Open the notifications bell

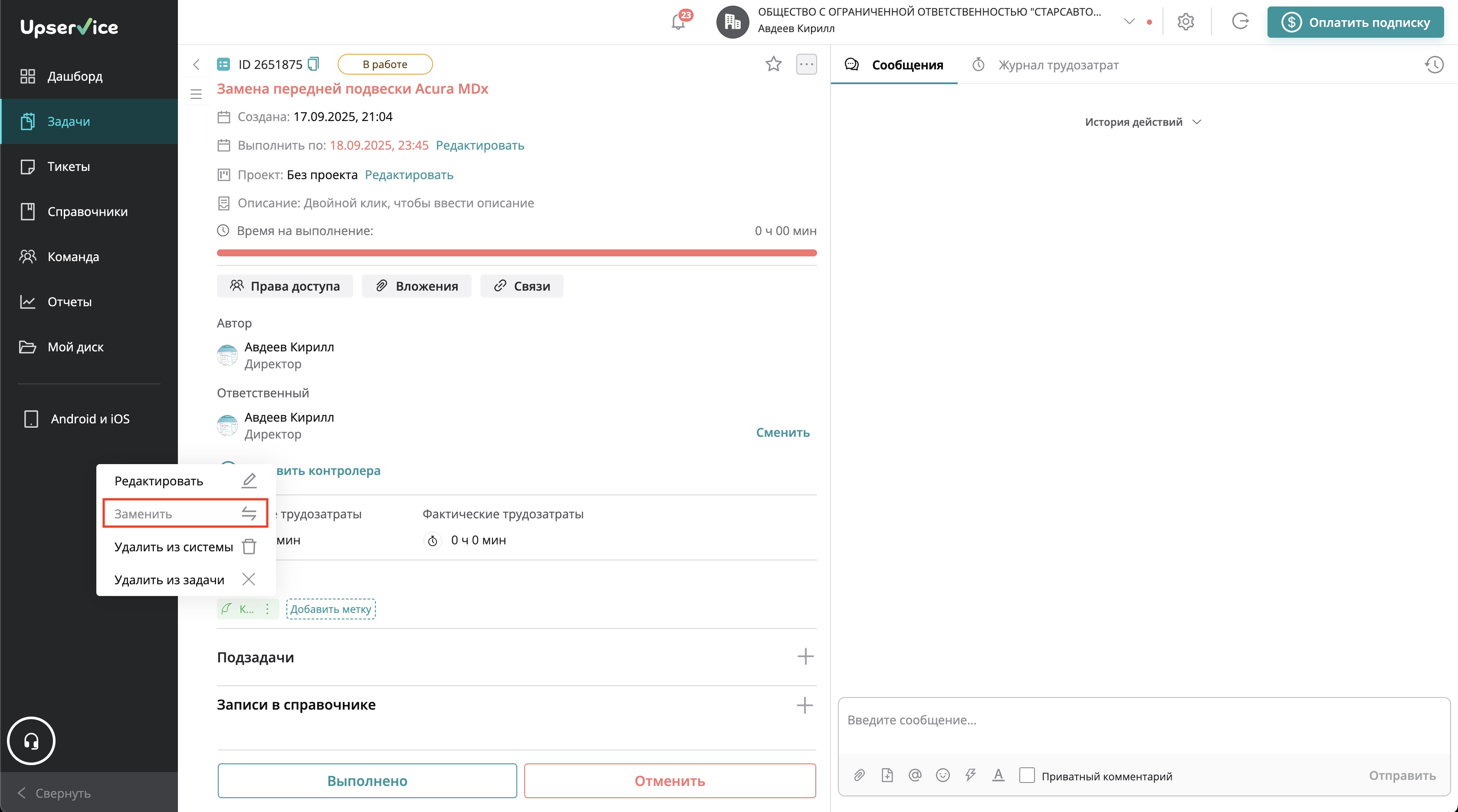coord(679,22)
